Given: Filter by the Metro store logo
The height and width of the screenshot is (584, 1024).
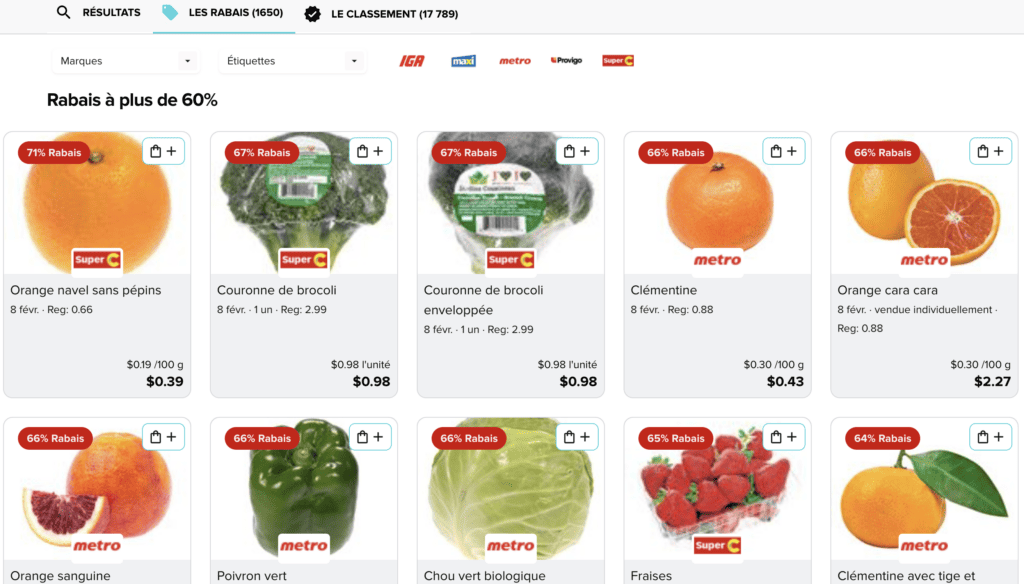Looking at the screenshot, I should (x=515, y=61).
